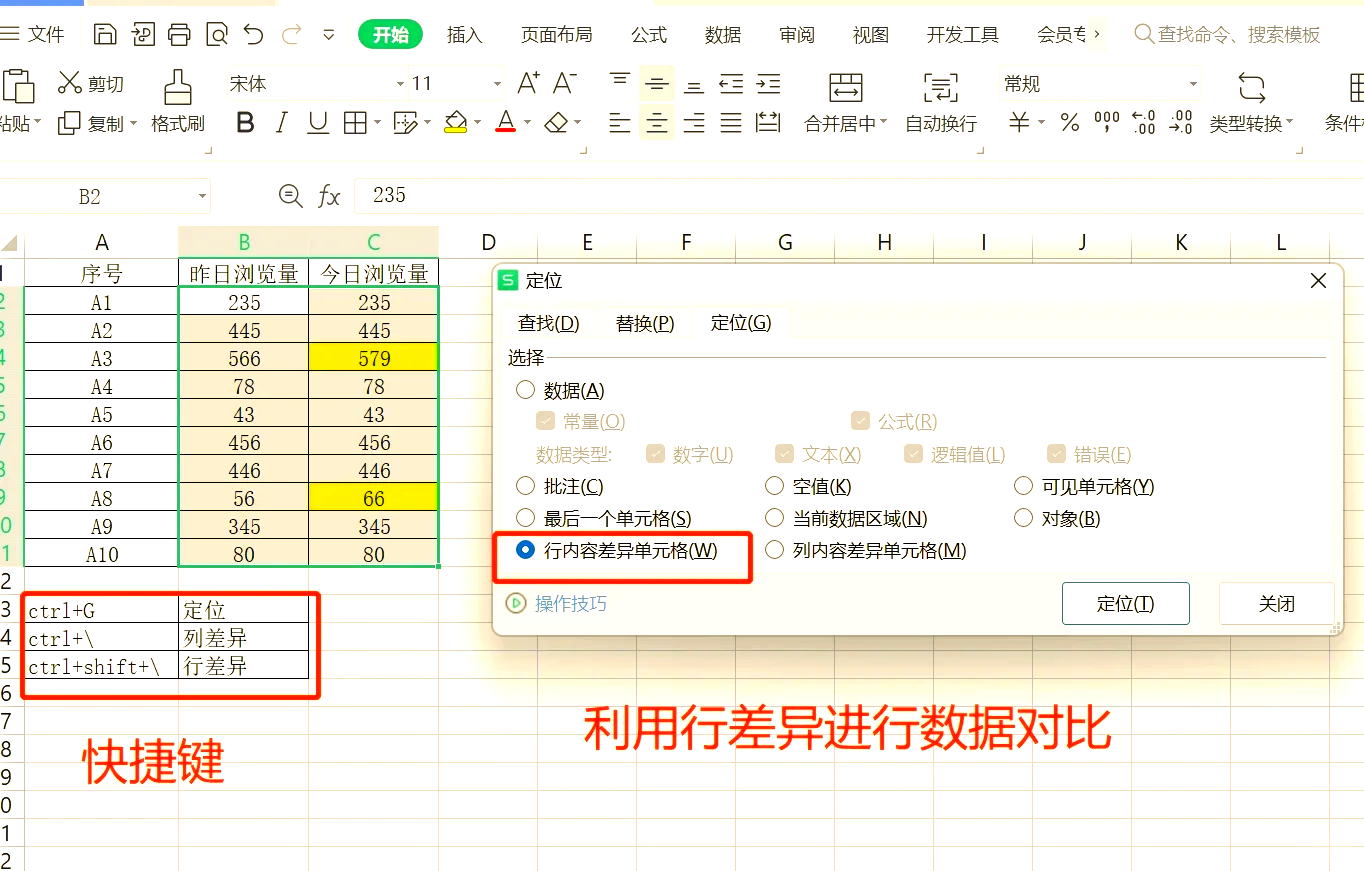Viewport: 1364px width, 871px height.
Task: Undo the last action
Action: pyautogui.click(x=254, y=35)
